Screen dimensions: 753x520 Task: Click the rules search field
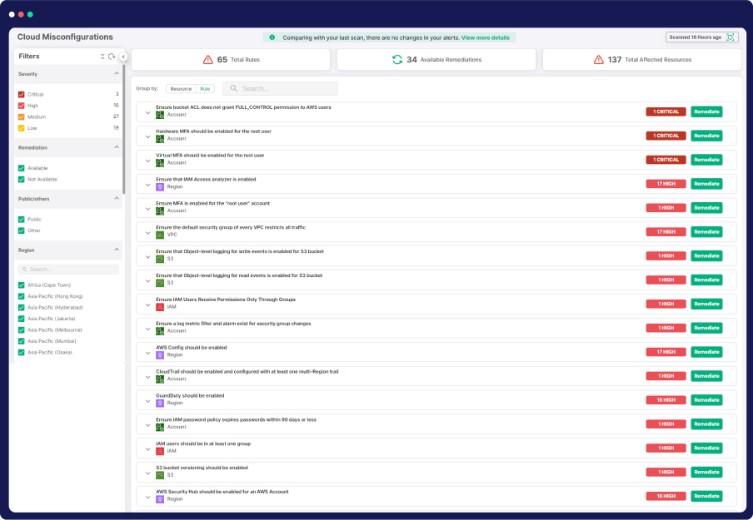tap(285, 89)
